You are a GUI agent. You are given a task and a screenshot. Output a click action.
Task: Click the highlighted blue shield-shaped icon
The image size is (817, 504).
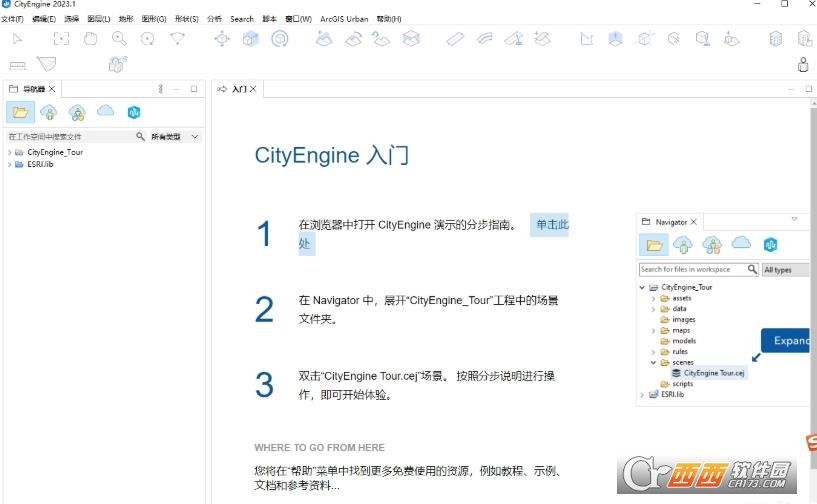point(615,39)
